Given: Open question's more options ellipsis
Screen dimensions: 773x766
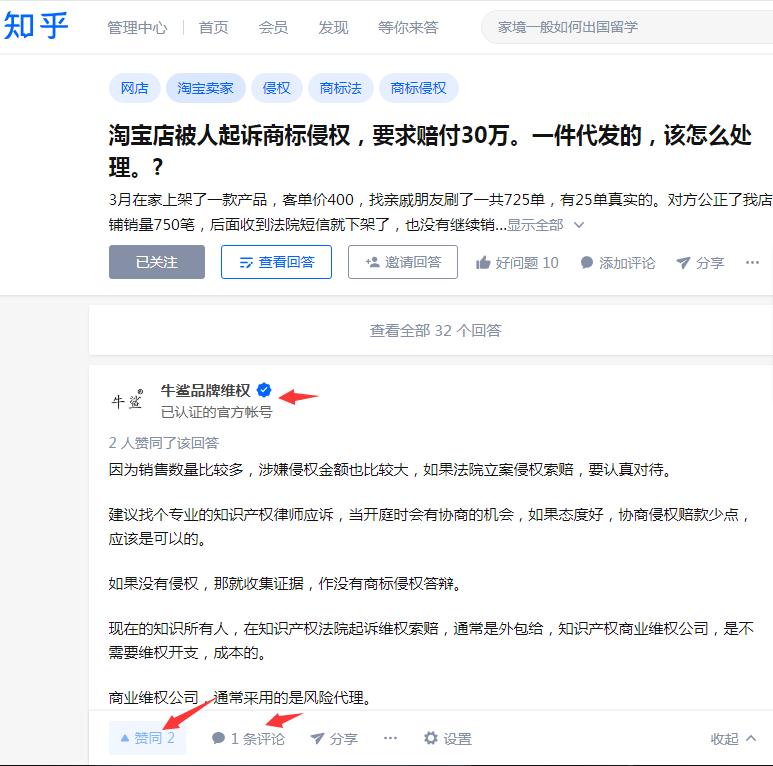Looking at the screenshot, I should [752, 263].
